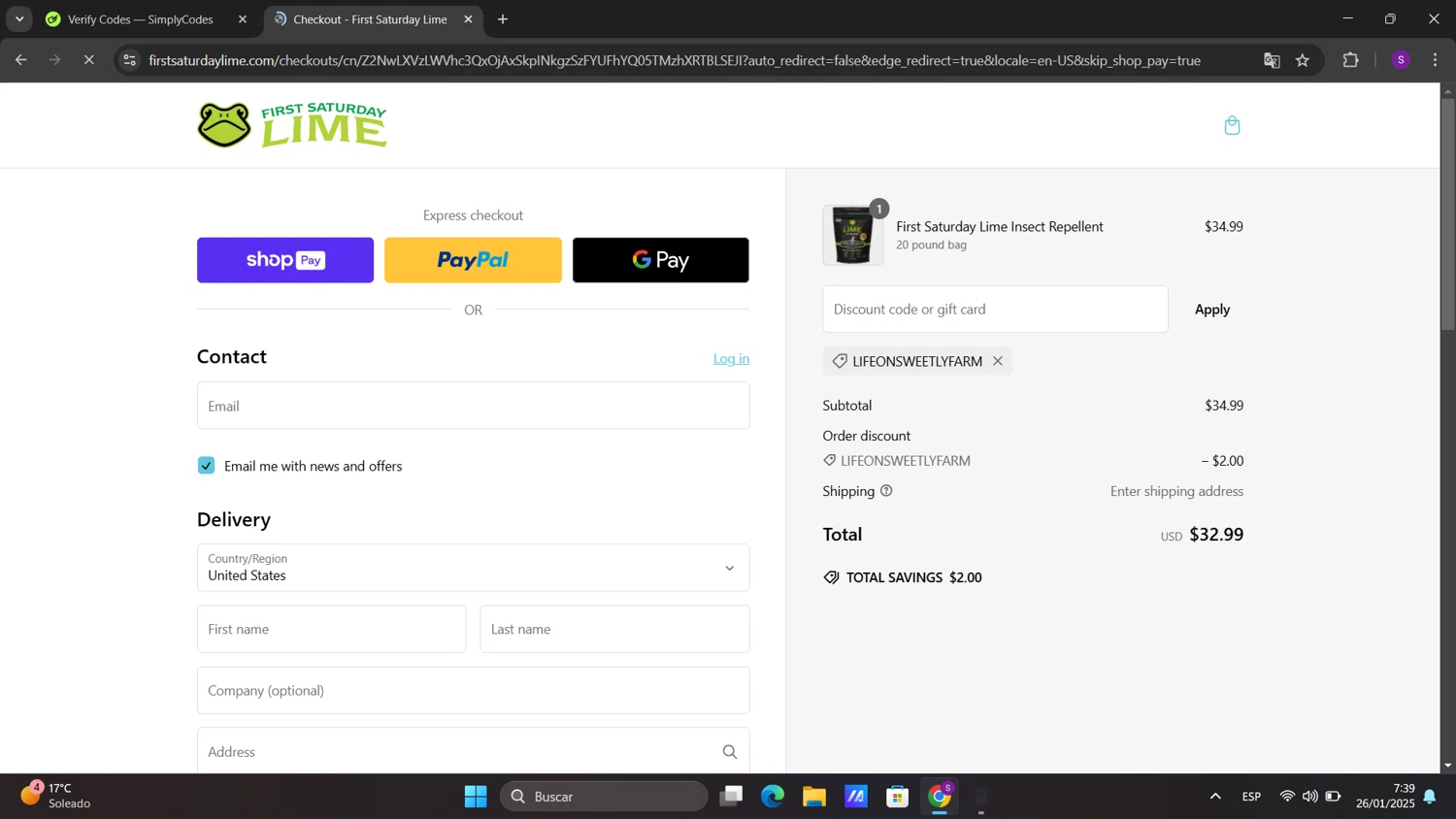This screenshot has width=1456, height=819.
Task: Open Chrome from the taskbar
Action: pyautogui.click(x=940, y=797)
